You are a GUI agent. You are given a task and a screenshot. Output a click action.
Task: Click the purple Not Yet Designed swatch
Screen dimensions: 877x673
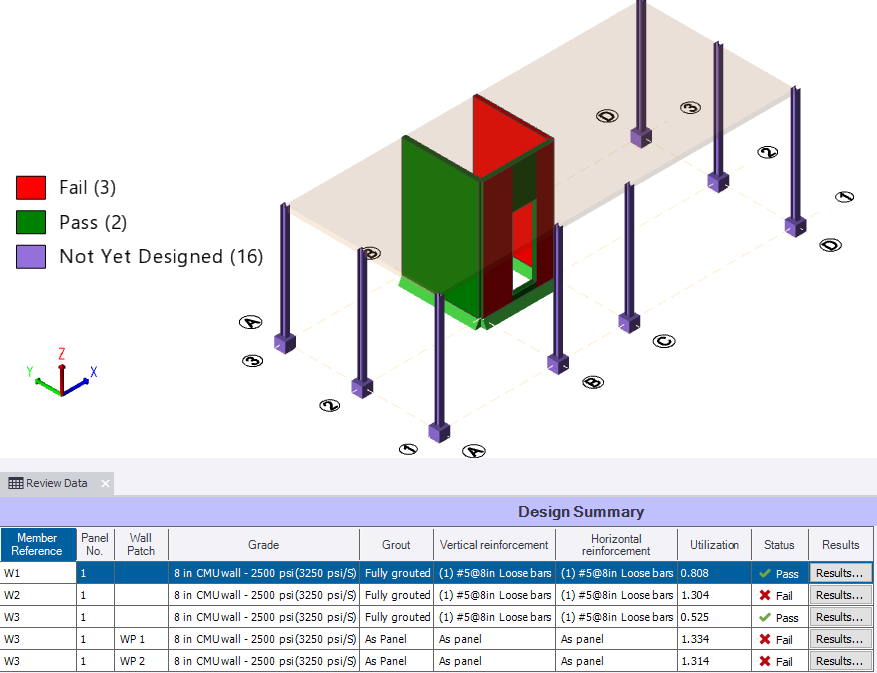31,257
